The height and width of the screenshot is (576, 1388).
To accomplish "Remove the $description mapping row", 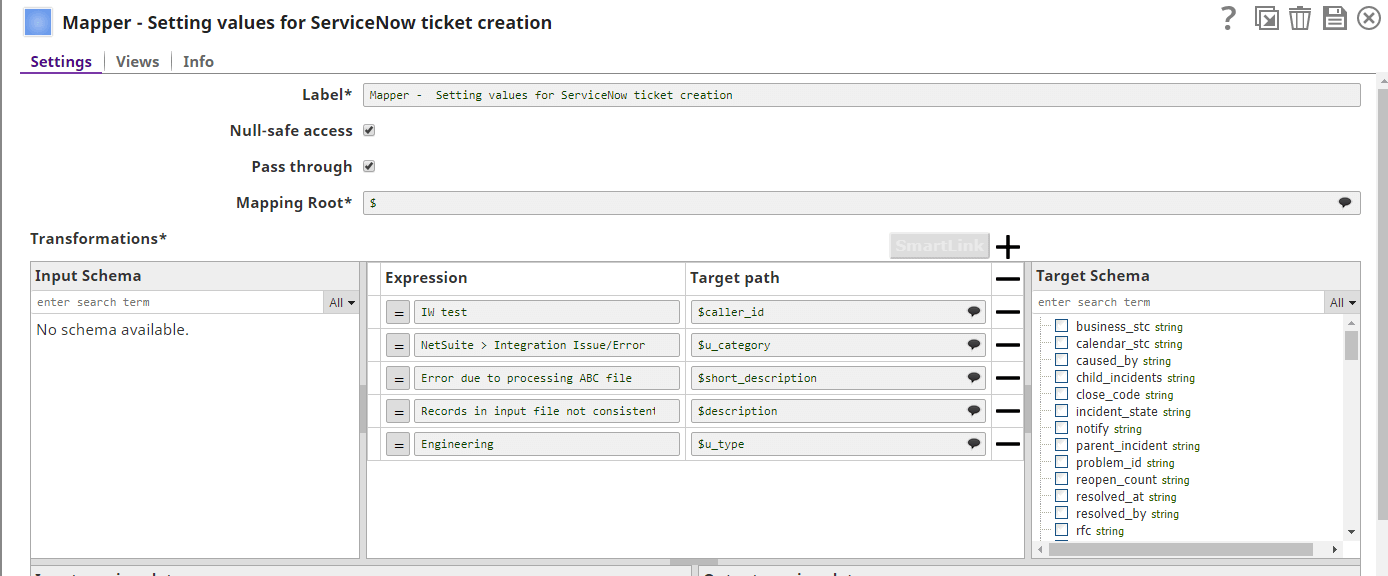I will point(1008,411).
